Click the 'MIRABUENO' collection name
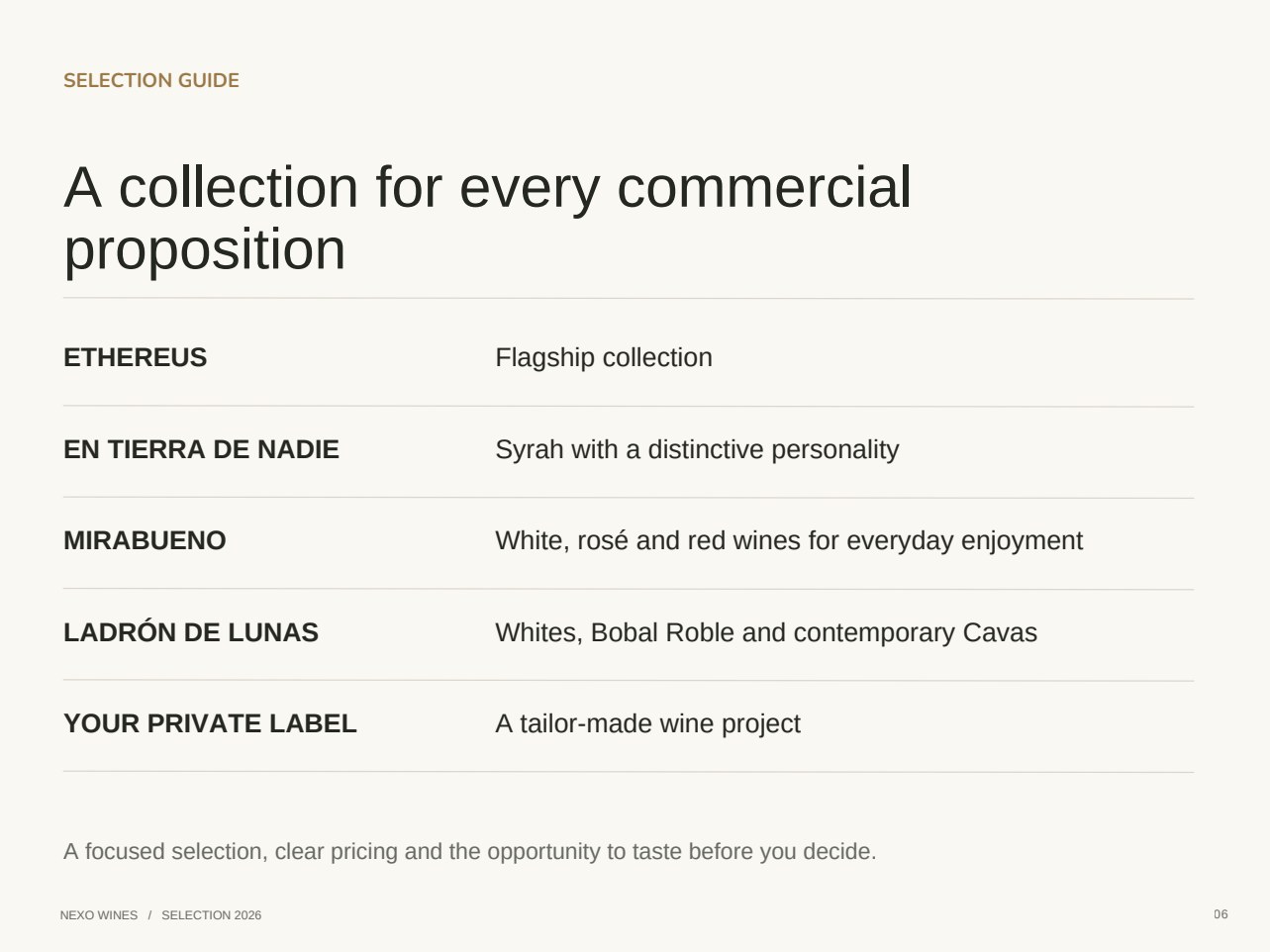The image size is (1270, 952). (145, 540)
